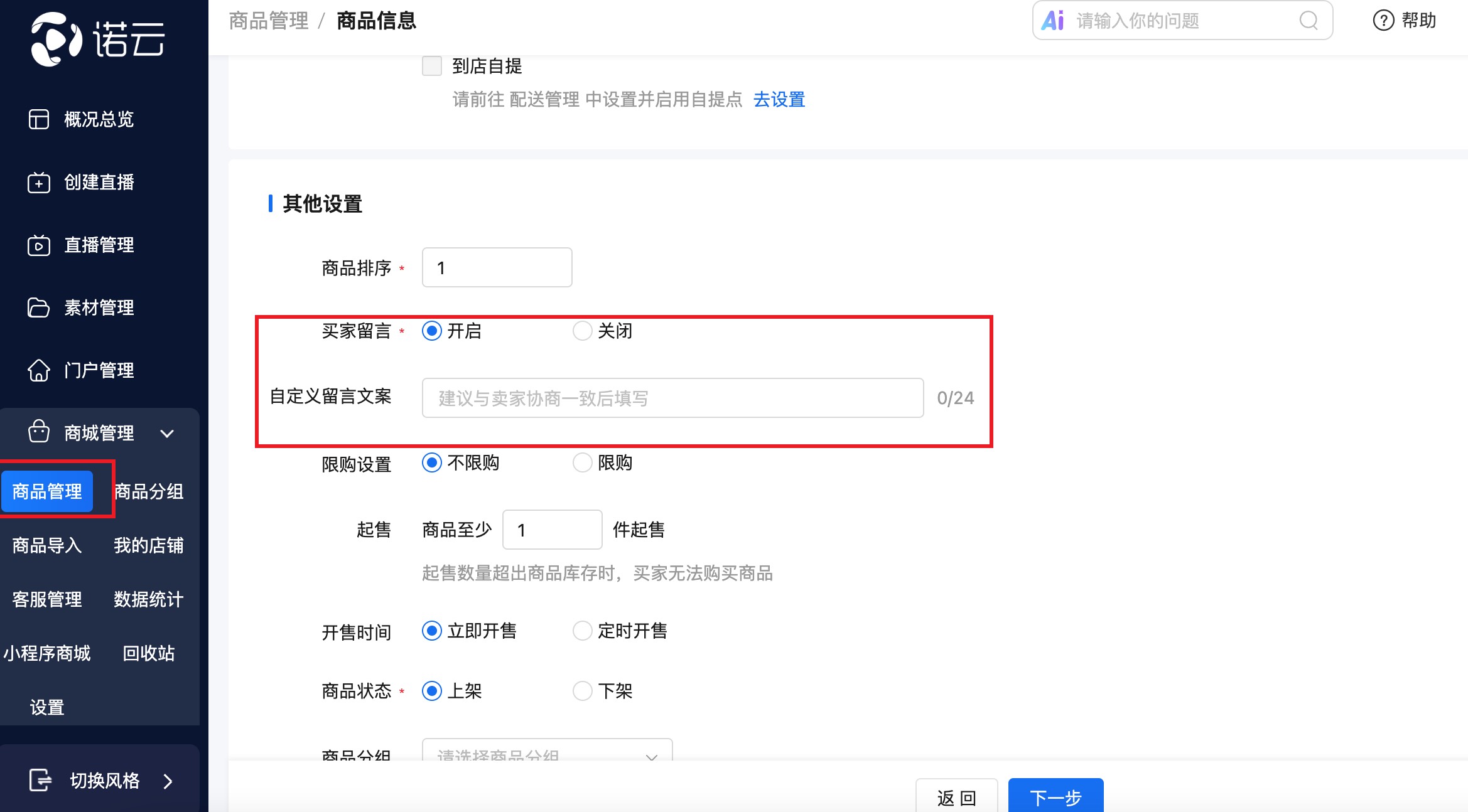The height and width of the screenshot is (812, 1468).
Task: Select 关闭 for 买家留言
Action: point(582,331)
